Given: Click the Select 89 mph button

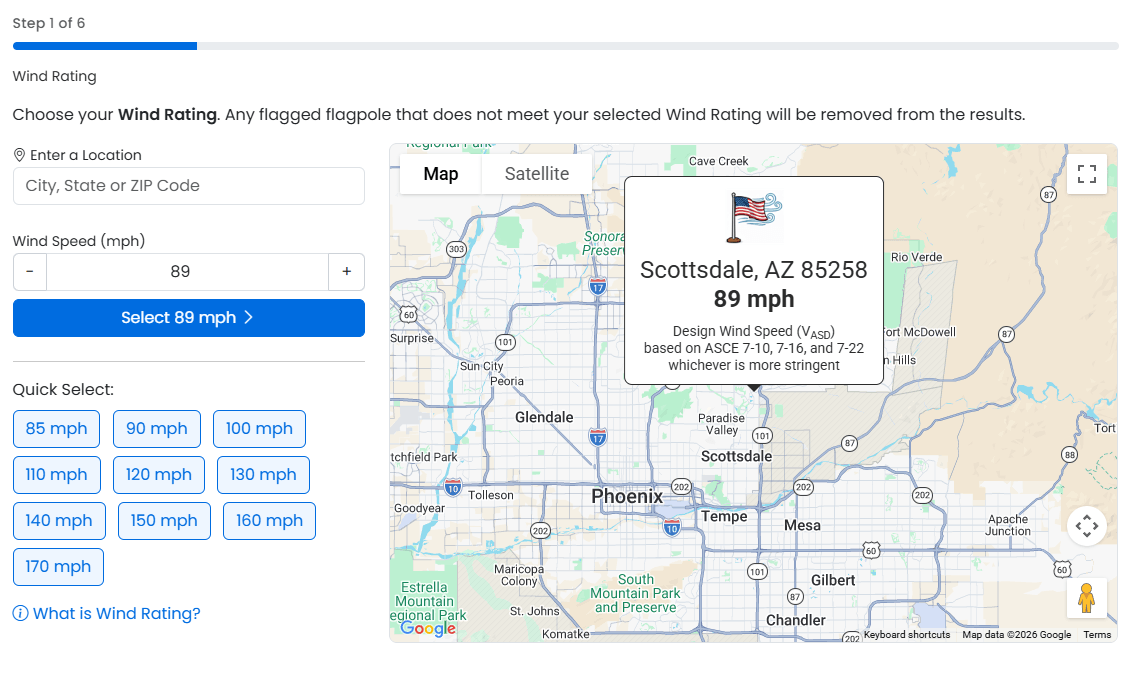Looking at the screenshot, I should [189, 318].
